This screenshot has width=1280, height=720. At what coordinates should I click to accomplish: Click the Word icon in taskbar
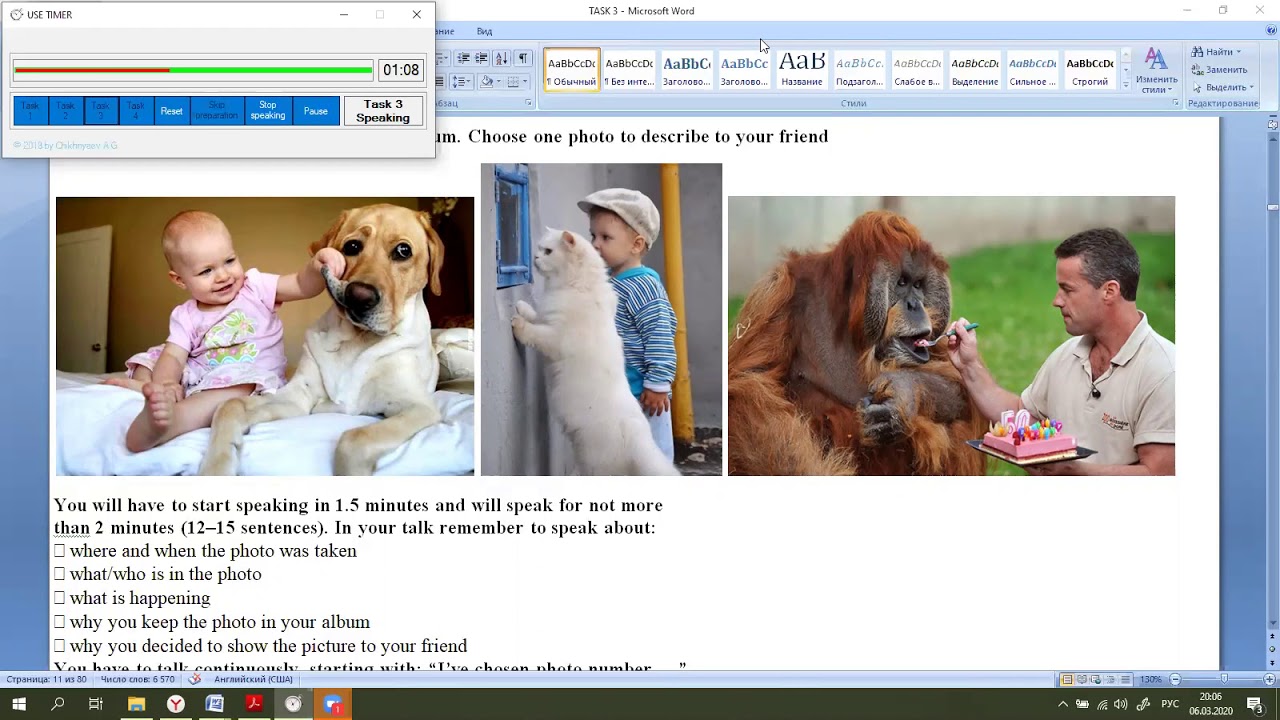[x=214, y=704]
